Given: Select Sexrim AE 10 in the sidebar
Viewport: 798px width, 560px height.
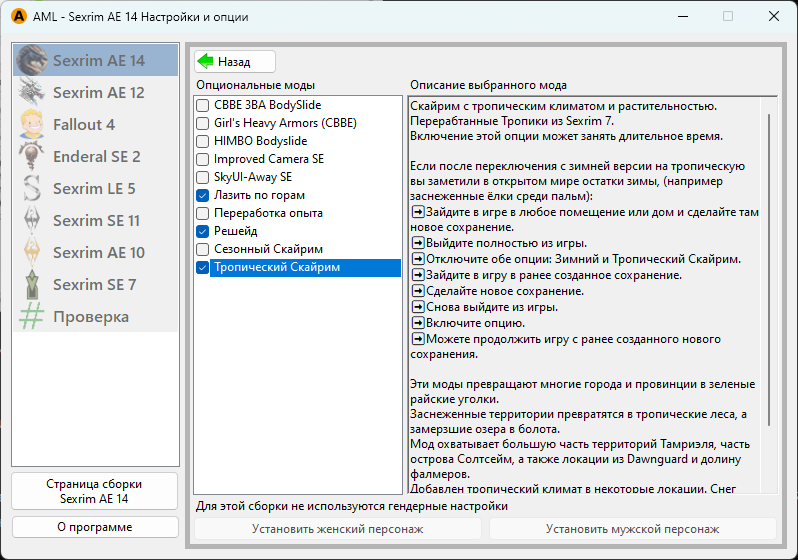Looking at the screenshot, I should click(98, 253).
